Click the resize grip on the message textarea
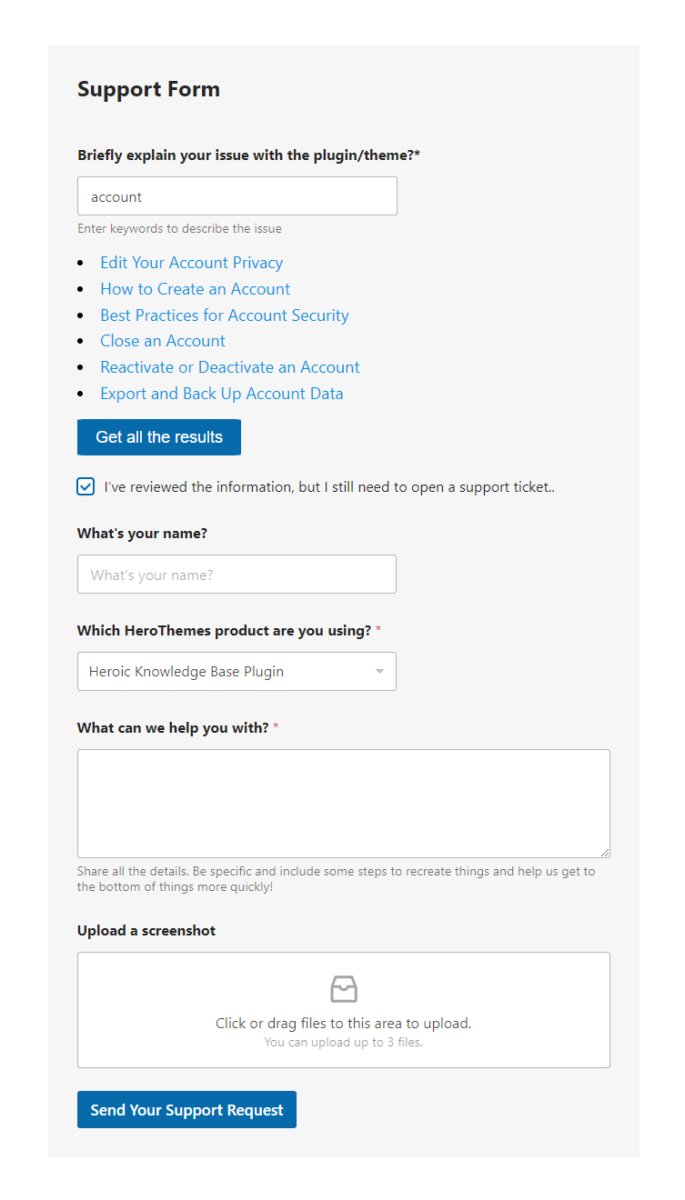This screenshot has height=1200, width=685. click(604, 851)
